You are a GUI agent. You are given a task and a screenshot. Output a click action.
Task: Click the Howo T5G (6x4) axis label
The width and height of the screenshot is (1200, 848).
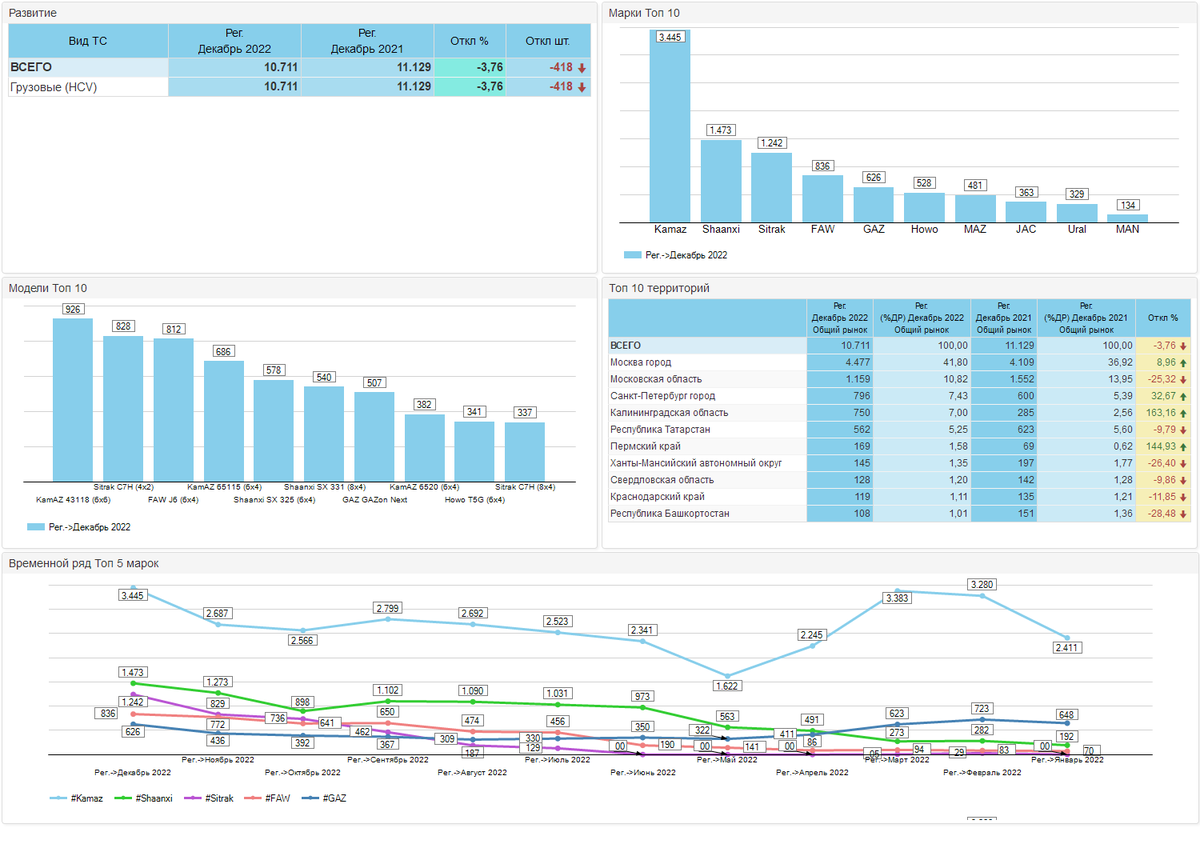[x=474, y=499]
